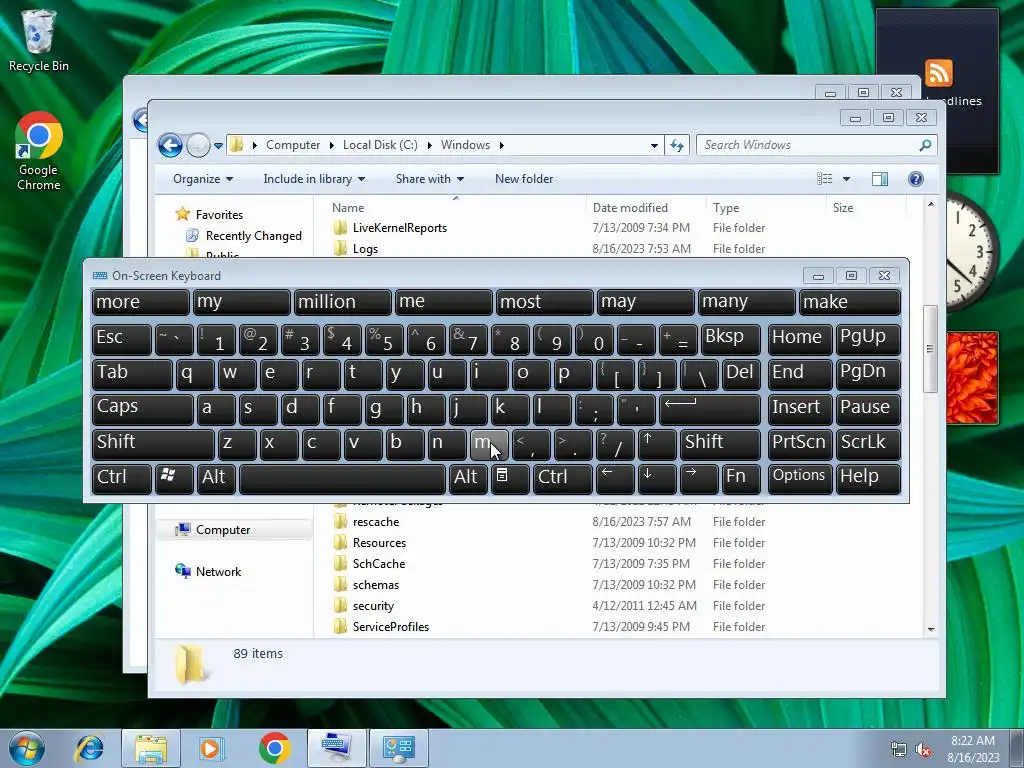Toggle the Fn key on keyboard
Screen dimensions: 1024x768
[x=741, y=477]
